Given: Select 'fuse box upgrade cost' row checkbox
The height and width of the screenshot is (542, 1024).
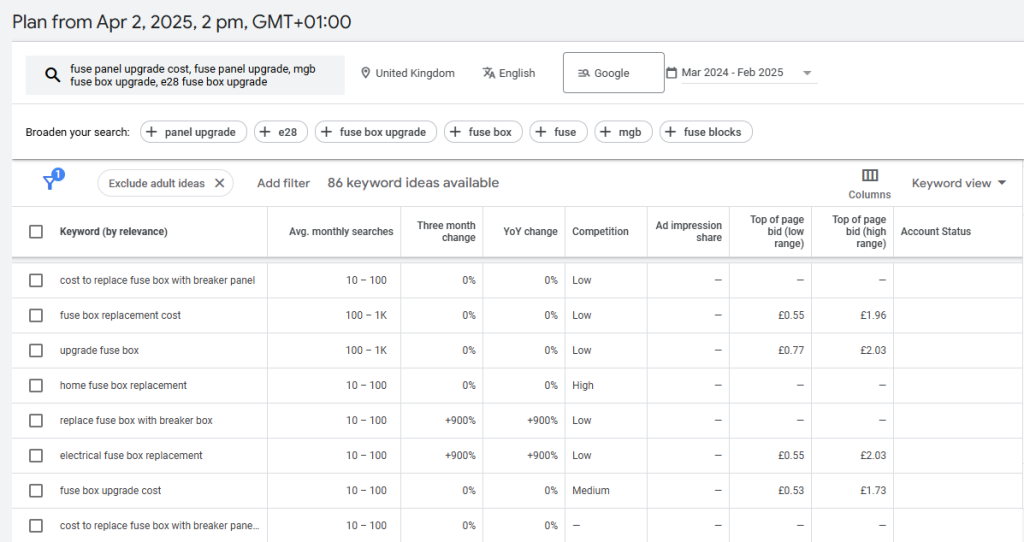Looking at the screenshot, I should [x=36, y=490].
